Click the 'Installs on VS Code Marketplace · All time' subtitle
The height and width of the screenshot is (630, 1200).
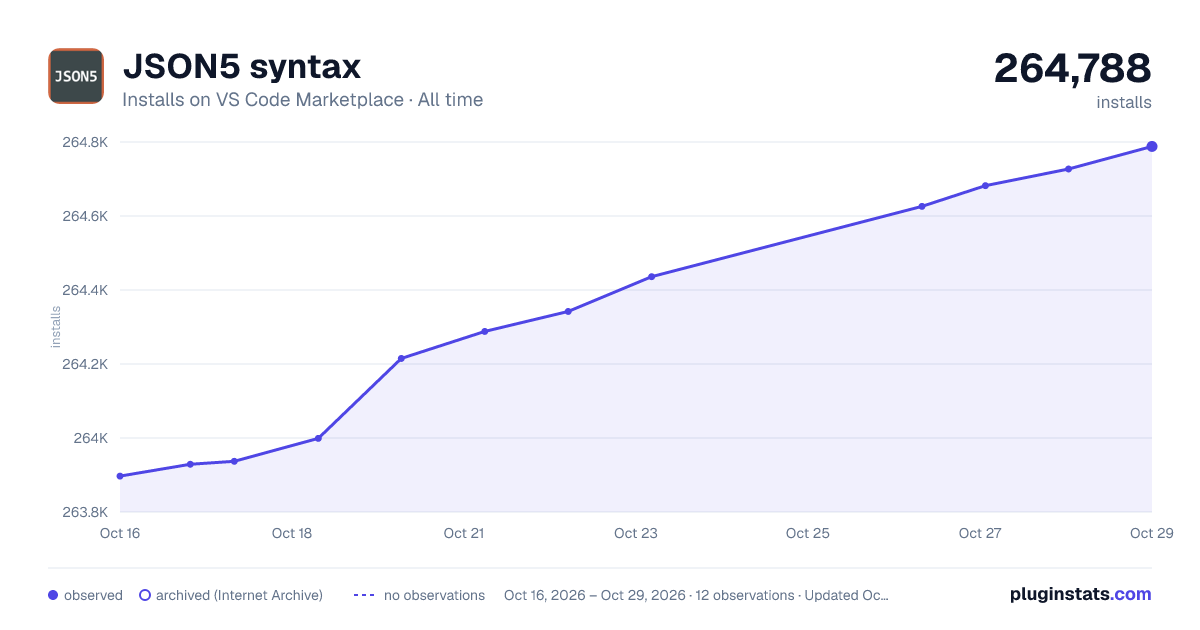pyautogui.click(x=302, y=100)
